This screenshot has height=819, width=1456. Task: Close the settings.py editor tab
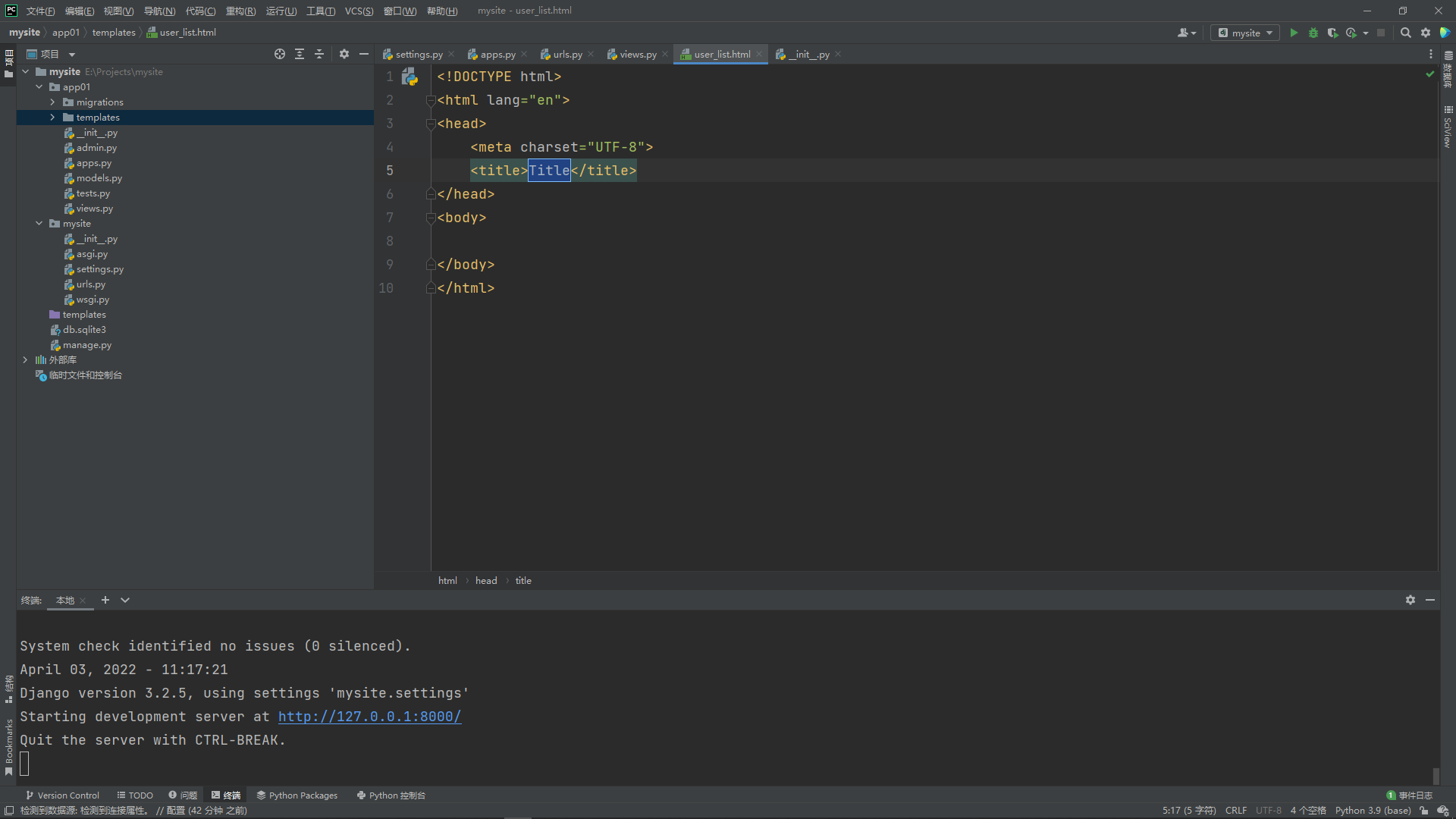pyautogui.click(x=451, y=54)
